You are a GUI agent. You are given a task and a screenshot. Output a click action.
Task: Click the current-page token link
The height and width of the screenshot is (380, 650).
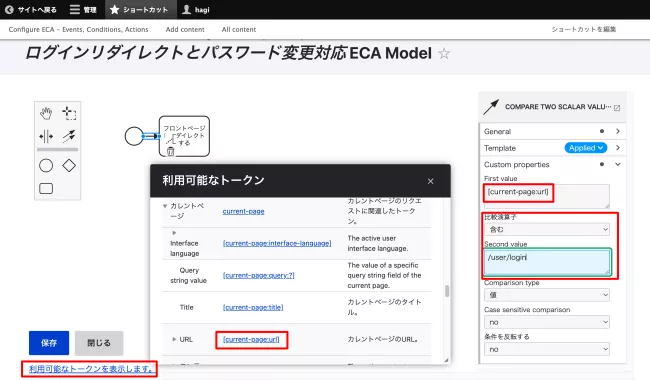pyautogui.click(x=243, y=211)
